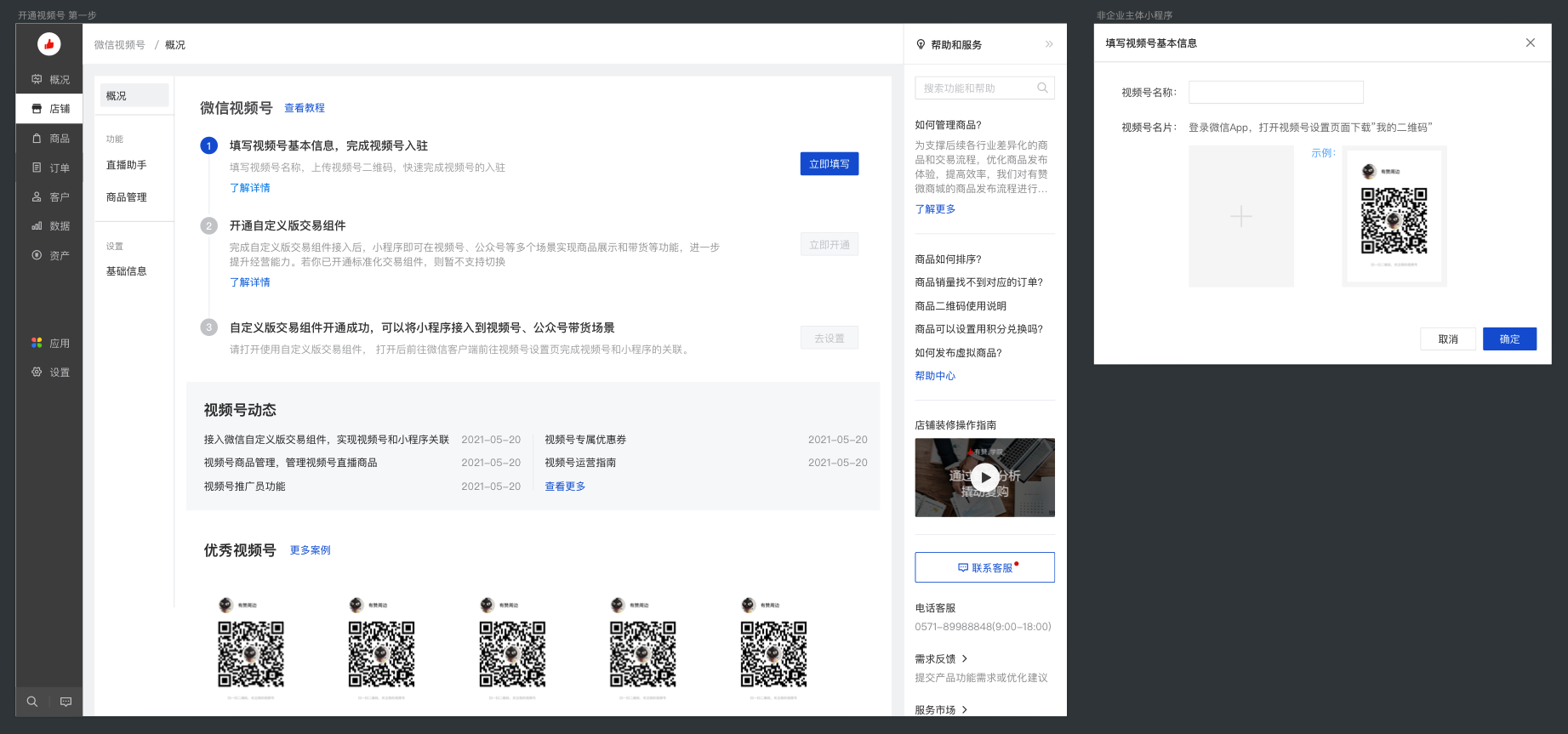1568x734 pixels.
Task: Click 取消 in the dialog
Action: click(1448, 339)
